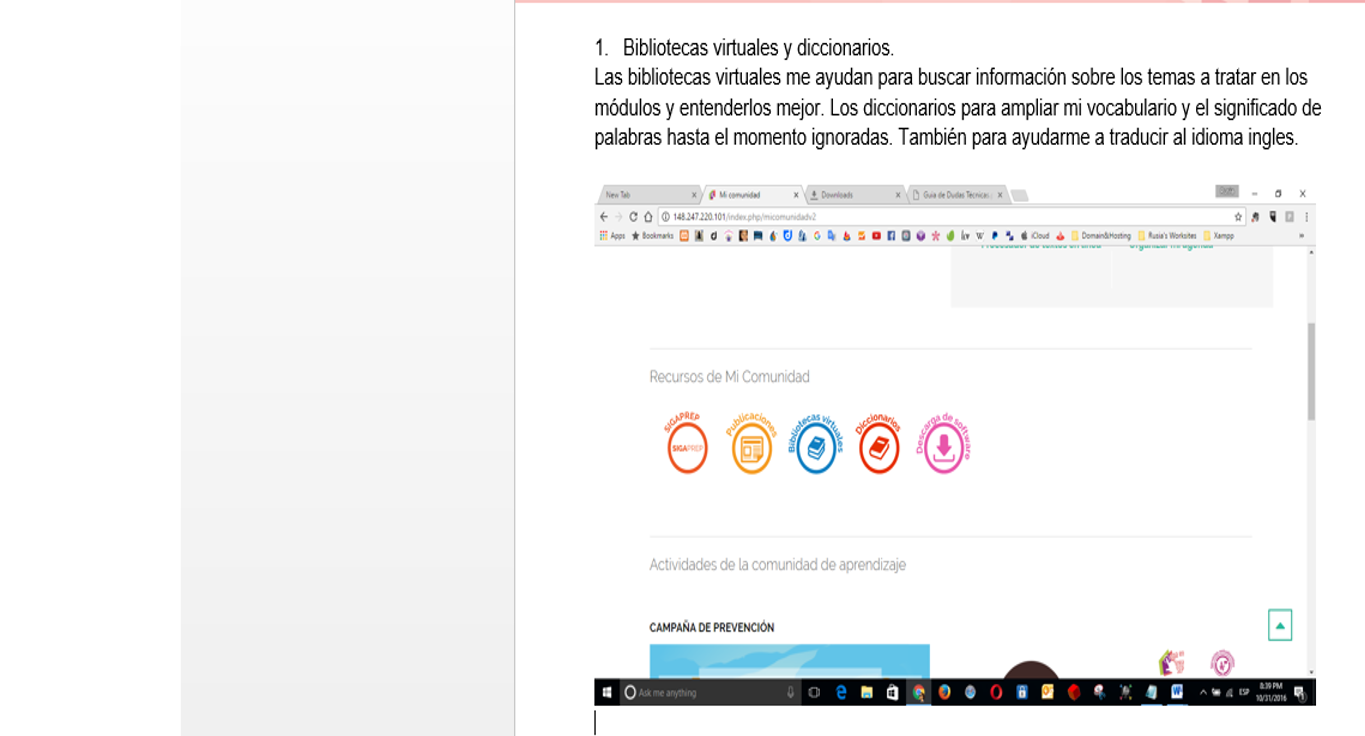Open the Bookmarks folder in bookmarks bar
Screen dimensions: 1365x736
pos(652,235)
